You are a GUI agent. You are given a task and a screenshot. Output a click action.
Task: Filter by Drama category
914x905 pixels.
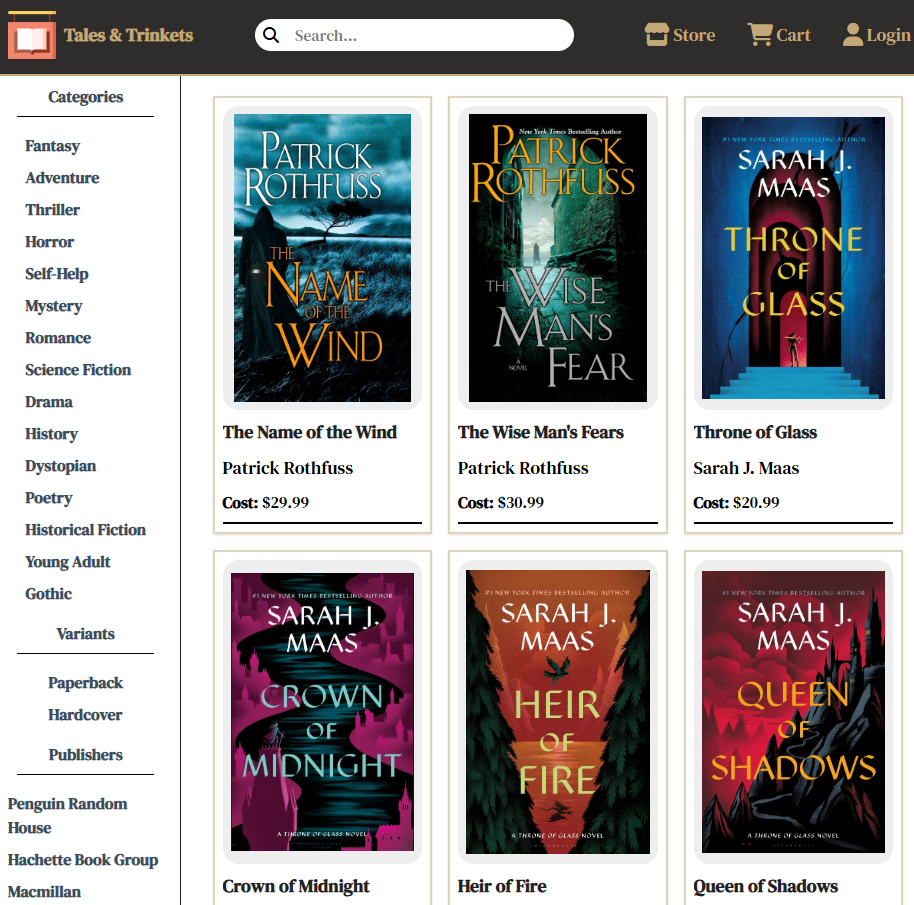coord(49,402)
